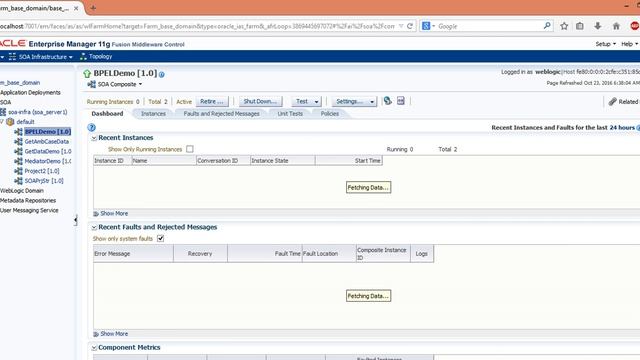
Task: Click the Fault Location column header
Action: pyautogui.click(x=329, y=253)
